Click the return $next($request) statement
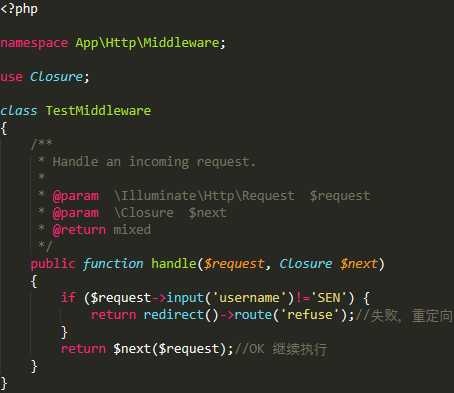 pos(147,349)
